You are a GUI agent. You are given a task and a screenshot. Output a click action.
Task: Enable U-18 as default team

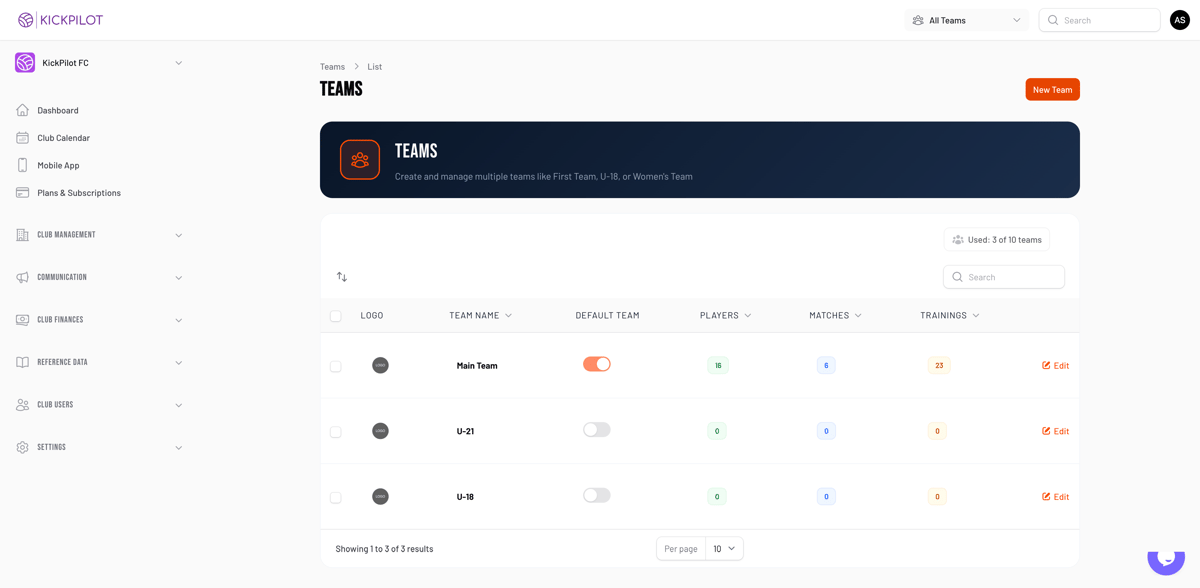pyautogui.click(x=596, y=495)
